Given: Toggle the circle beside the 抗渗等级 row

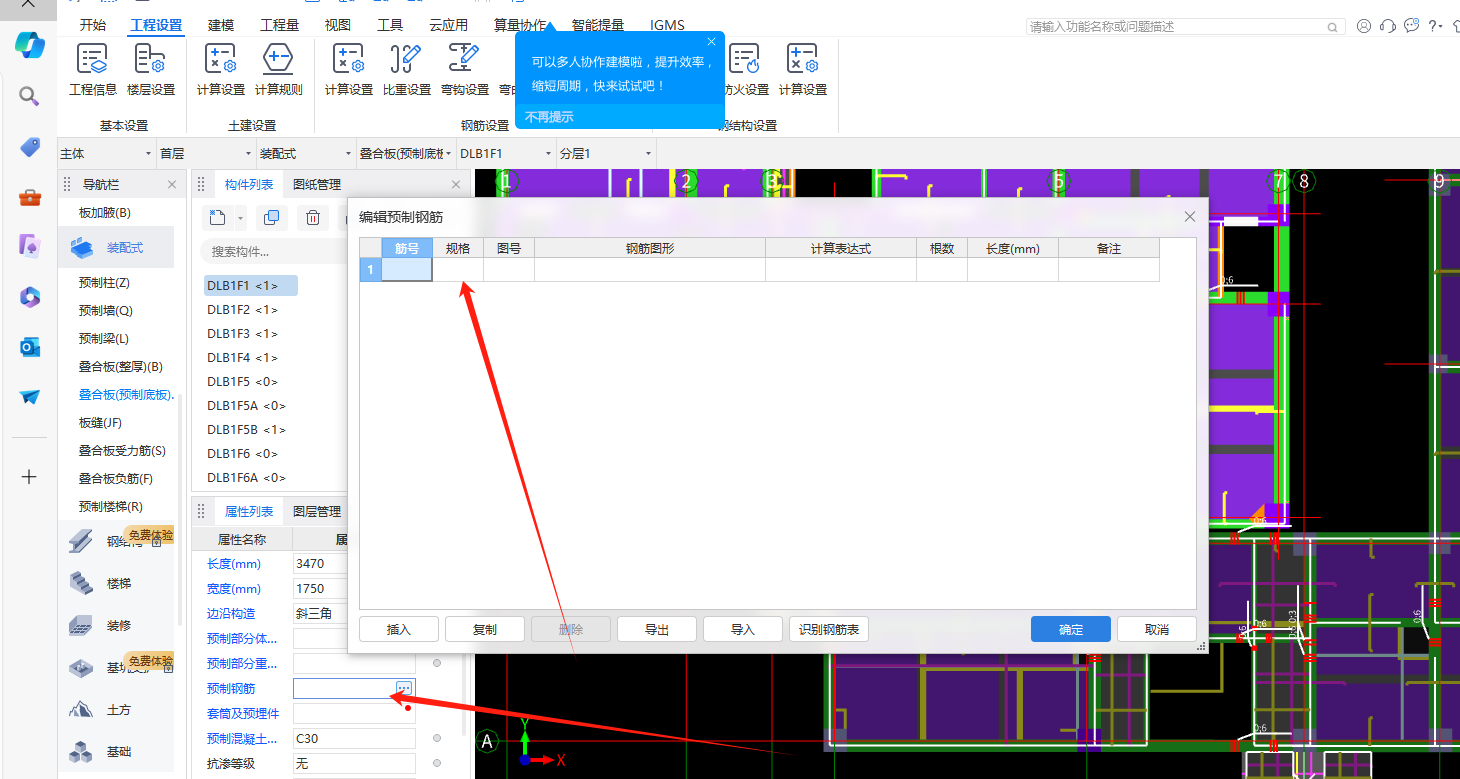Looking at the screenshot, I should 437,763.
